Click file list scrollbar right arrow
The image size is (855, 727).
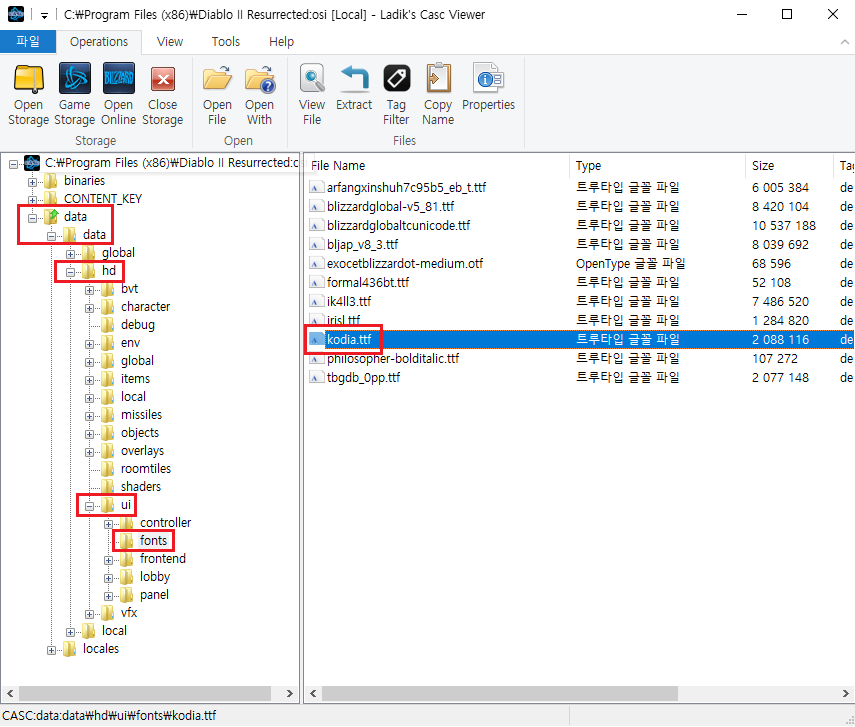(x=846, y=693)
